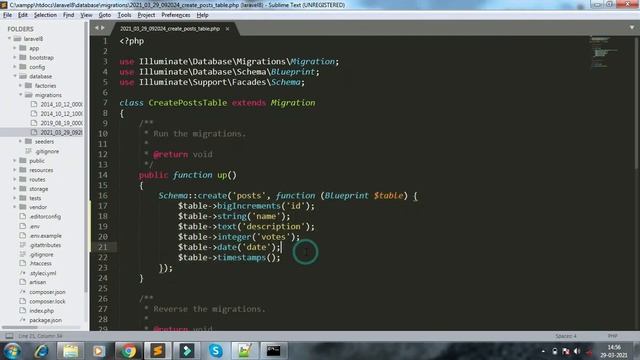Viewport: 640px width, 360px height.
Task: Open the View menu
Action: (x=86, y=15)
